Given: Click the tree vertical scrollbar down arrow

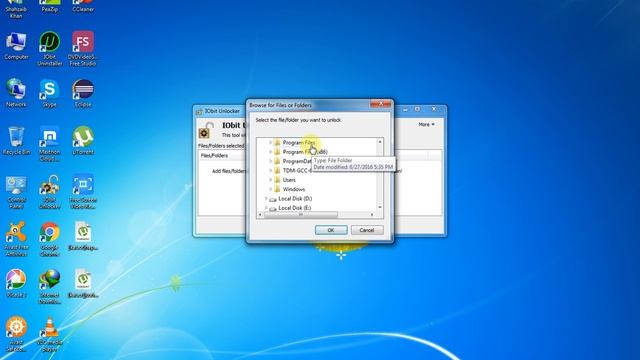Looking at the screenshot, I should click(x=380, y=207).
